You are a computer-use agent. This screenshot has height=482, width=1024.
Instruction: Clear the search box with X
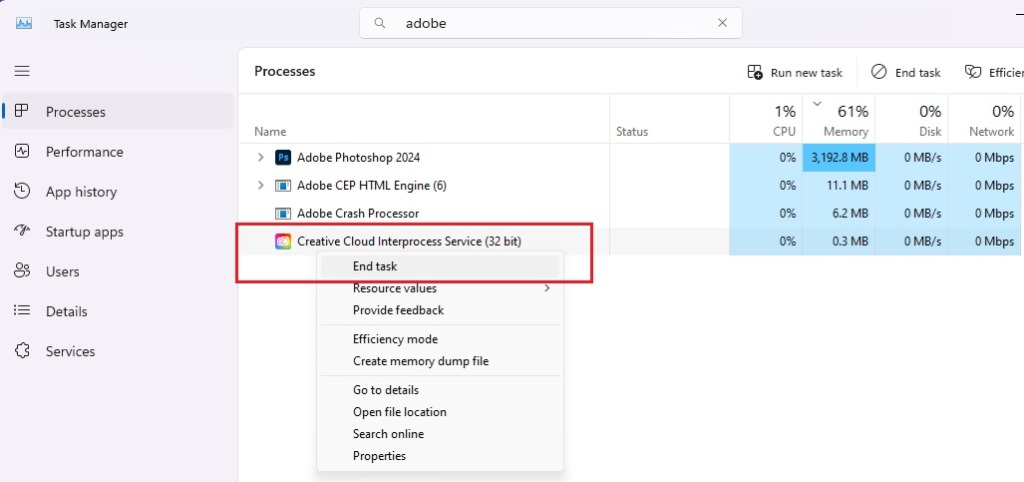click(x=722, y=23)
